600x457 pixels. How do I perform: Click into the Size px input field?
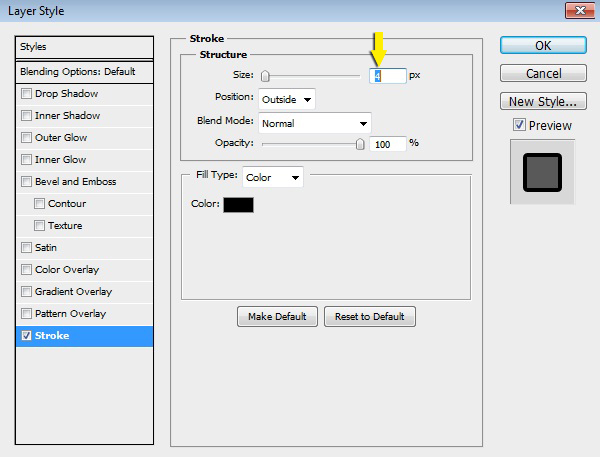[x=388, y=76]
